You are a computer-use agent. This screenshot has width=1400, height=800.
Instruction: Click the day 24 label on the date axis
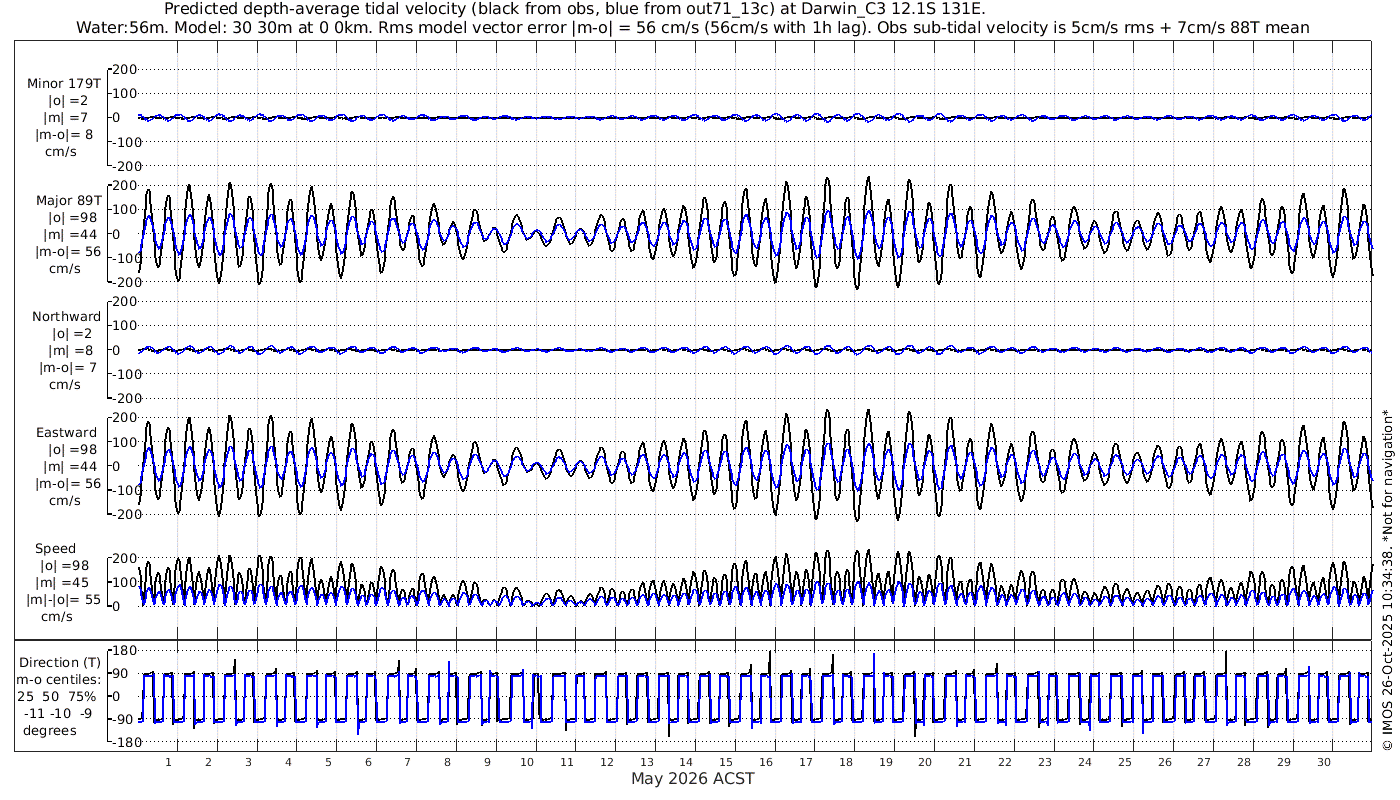(x=1085, y=762)
